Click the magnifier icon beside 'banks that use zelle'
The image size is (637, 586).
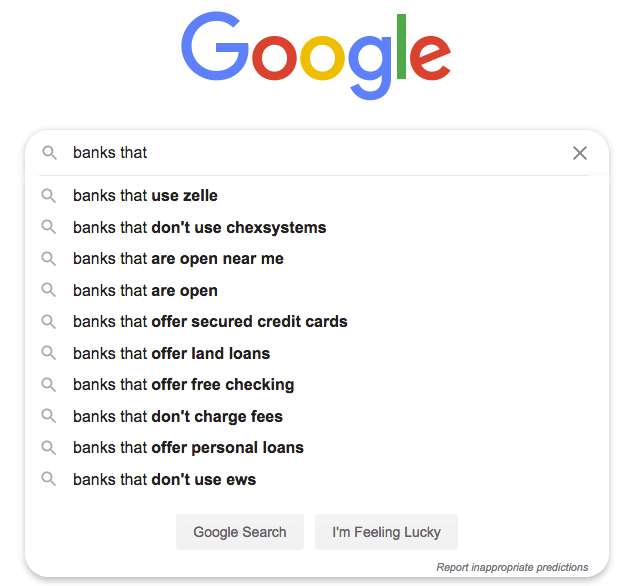click(x=49, y=195)
